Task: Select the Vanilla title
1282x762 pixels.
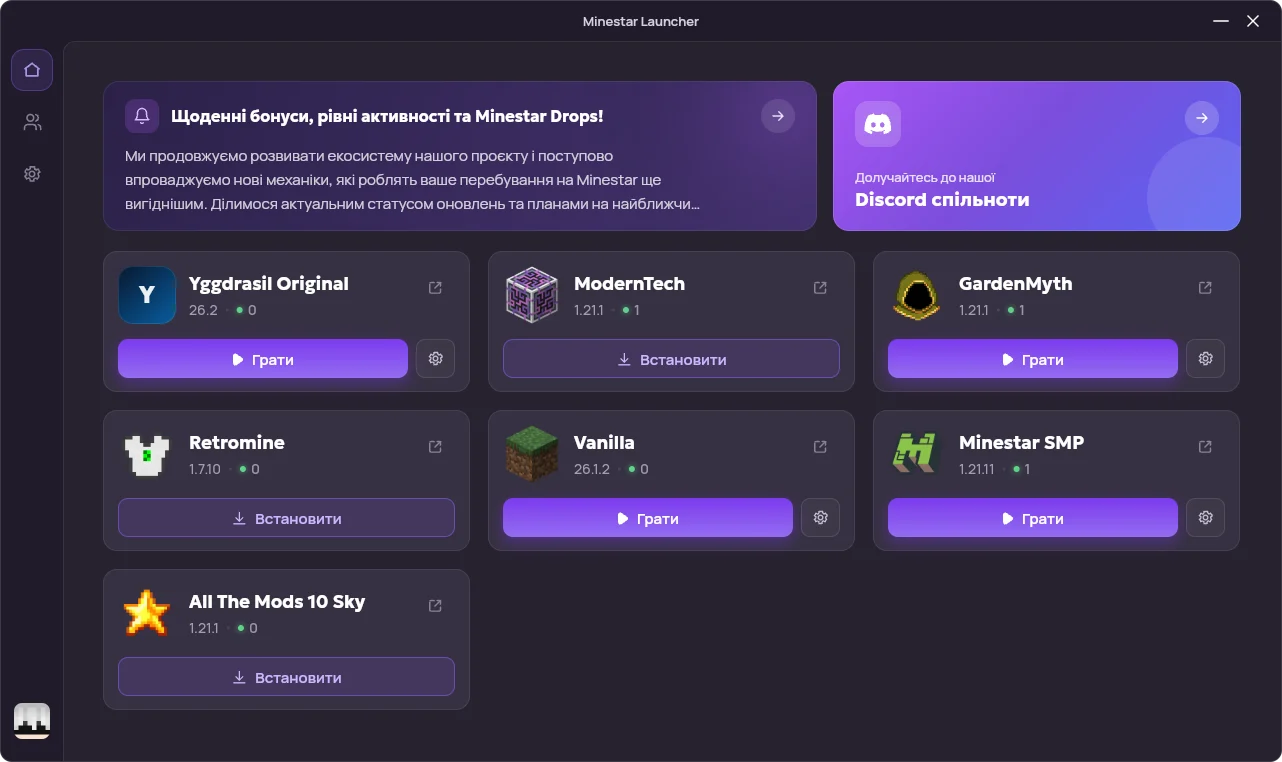Action: [x=604, y=442]
